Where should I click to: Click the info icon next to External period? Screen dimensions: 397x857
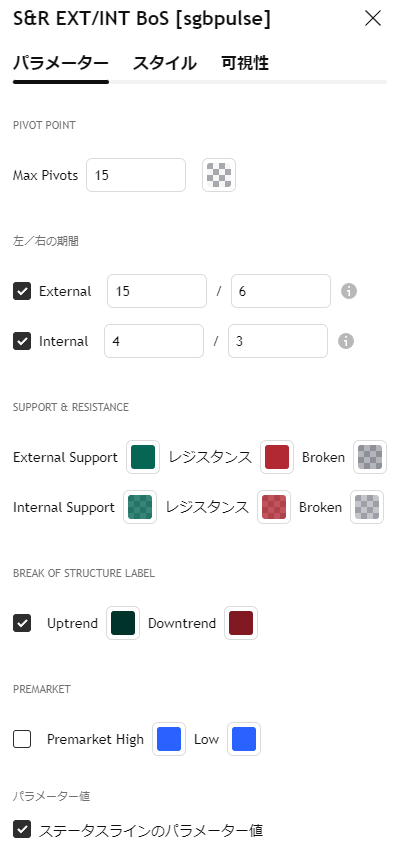349,291
